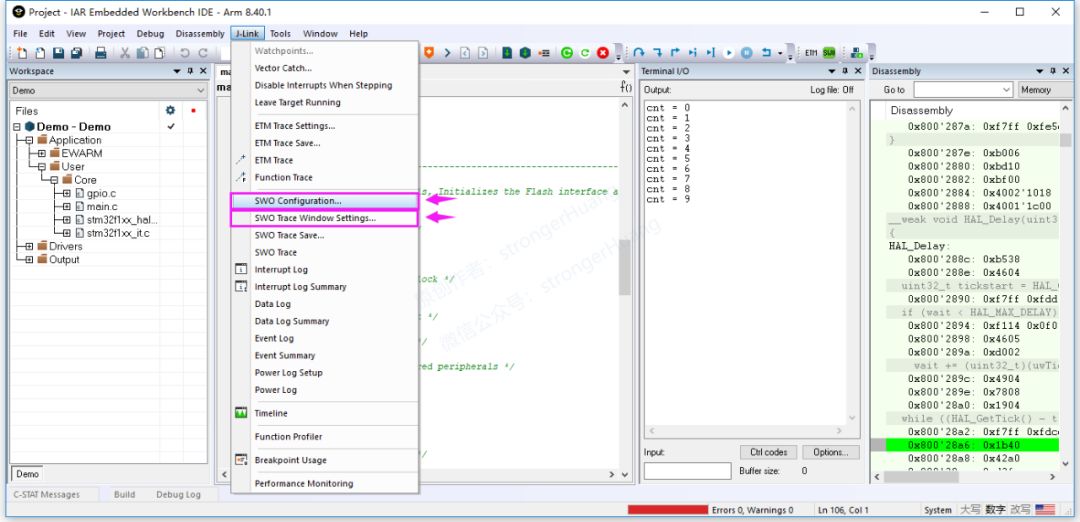Pin the Disassembly panel
Image resolution: width=1080 pixels, height=522 pixels.
(1052, 71)
